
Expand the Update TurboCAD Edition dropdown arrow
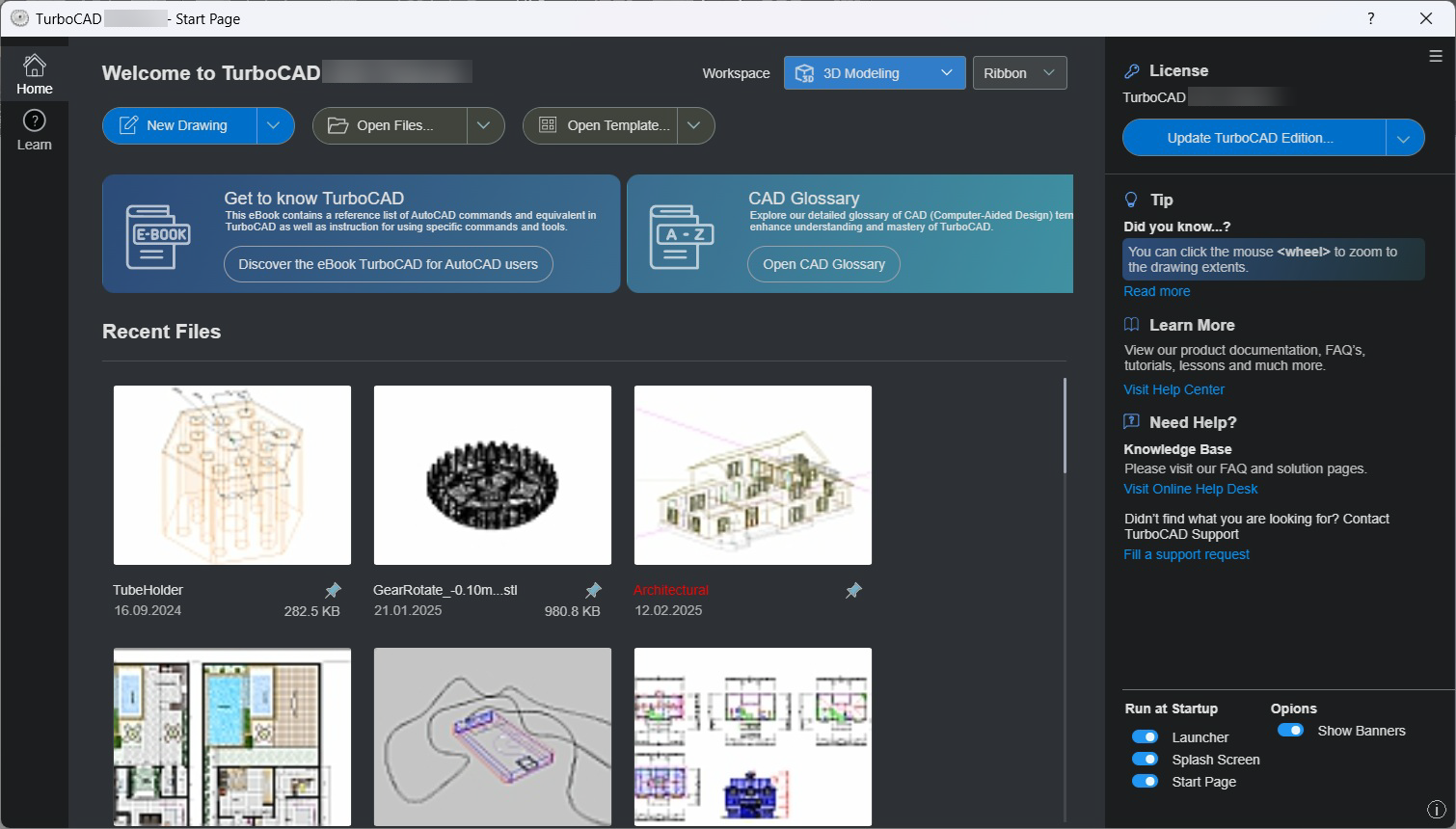[1405, 138]
